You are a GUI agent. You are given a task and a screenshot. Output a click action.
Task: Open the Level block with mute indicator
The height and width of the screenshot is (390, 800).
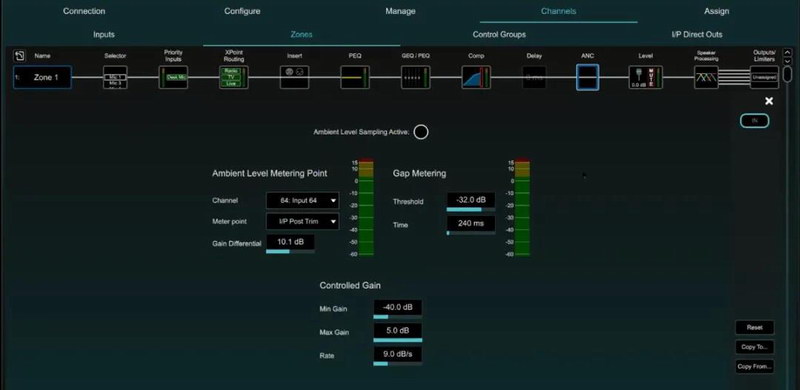[645, 77]
